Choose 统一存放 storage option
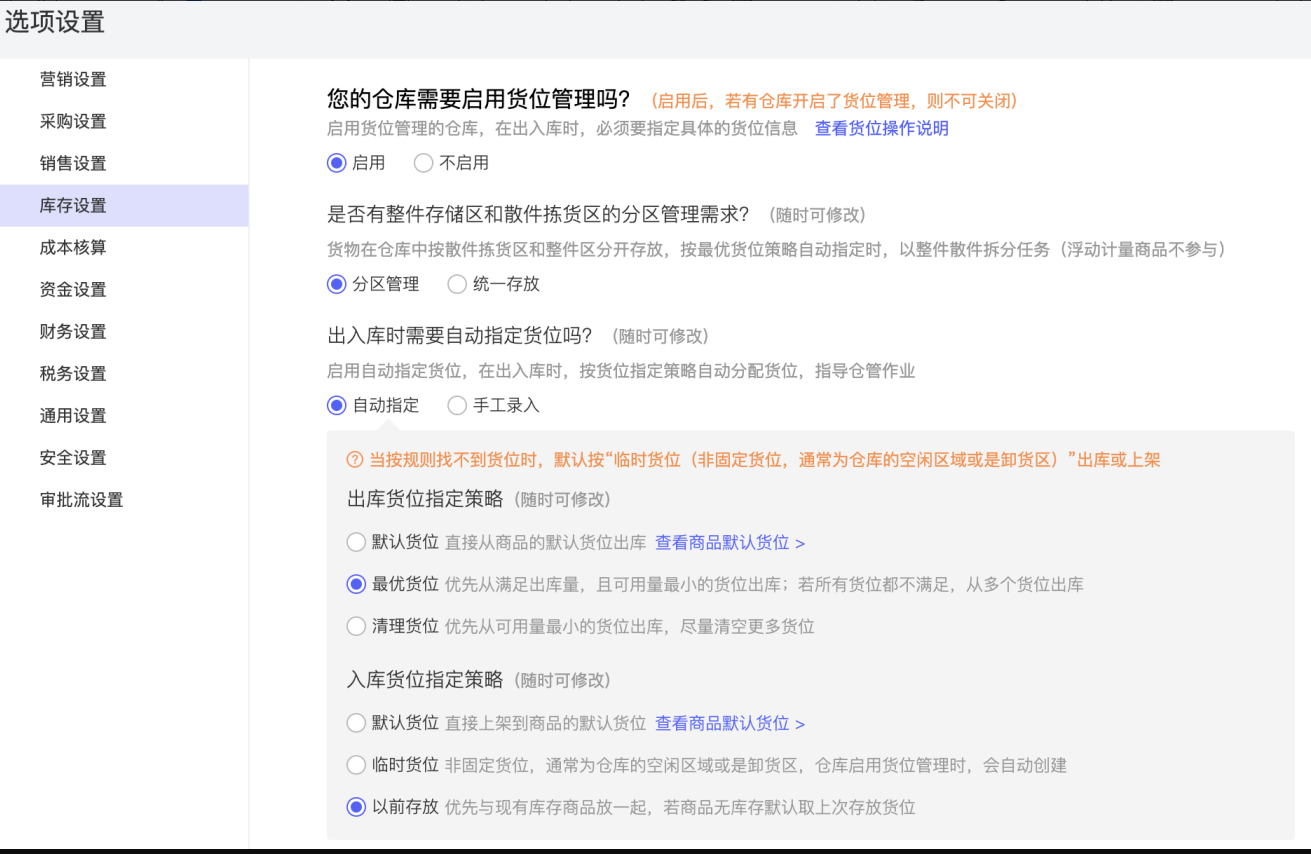The height and width of the screenshot is (854, 1311). pos(457,284)
